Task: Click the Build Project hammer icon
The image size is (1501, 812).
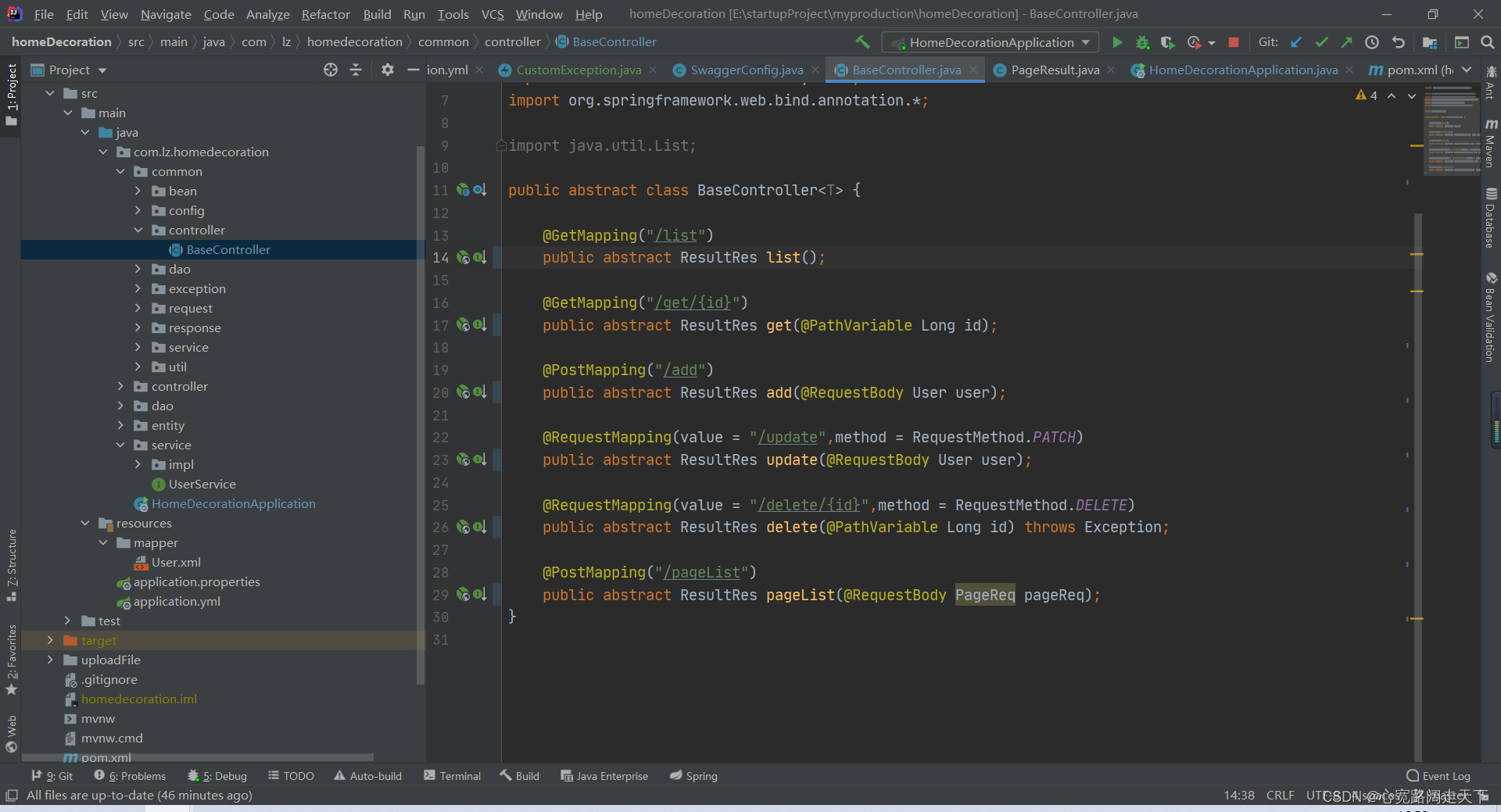Action: click(x=862, y=42)
